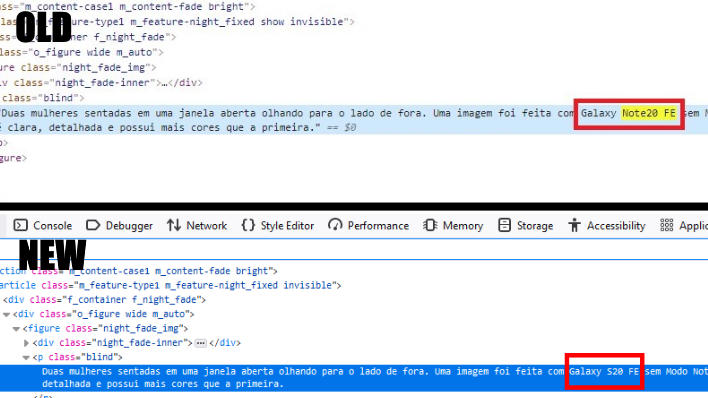Collapse the p class blind node
Screen dimensions: 708x398
click(26, 358)
